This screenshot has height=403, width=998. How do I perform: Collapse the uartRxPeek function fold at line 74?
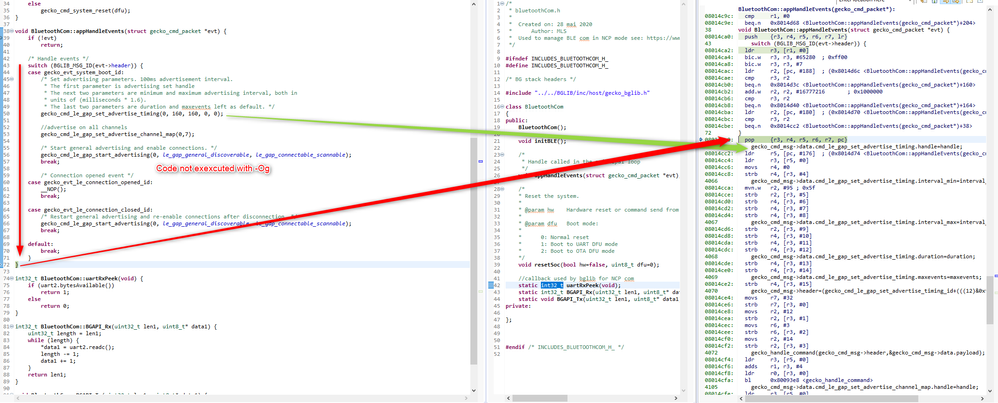point(13,278)
